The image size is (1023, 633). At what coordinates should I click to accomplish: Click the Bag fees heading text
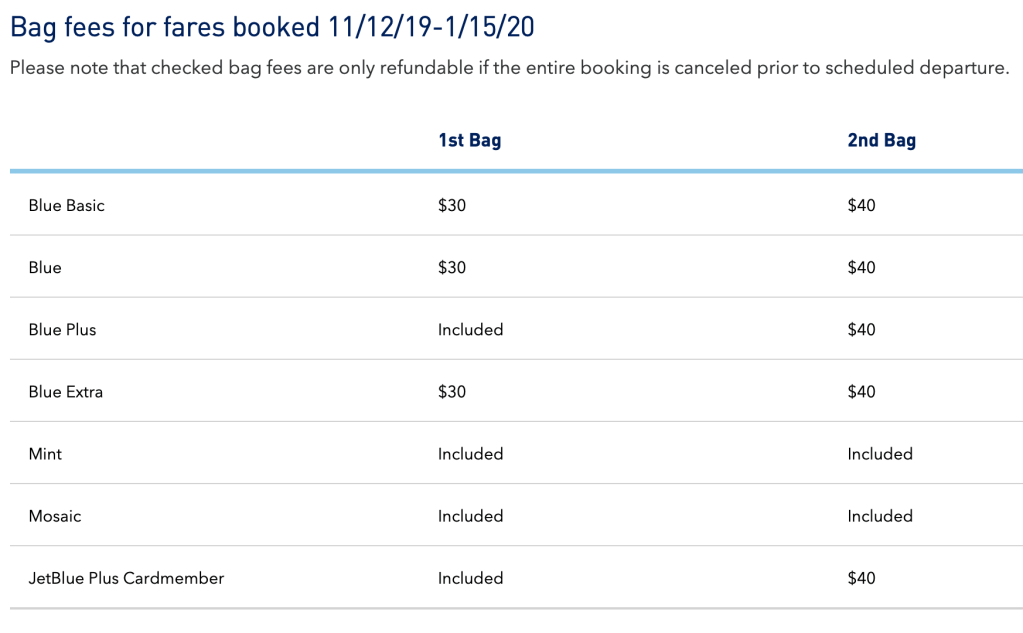[272, 27]
